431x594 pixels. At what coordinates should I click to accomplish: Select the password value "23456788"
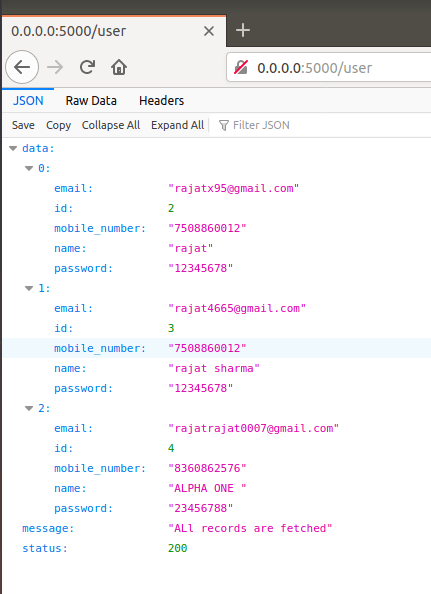(200, 508)
